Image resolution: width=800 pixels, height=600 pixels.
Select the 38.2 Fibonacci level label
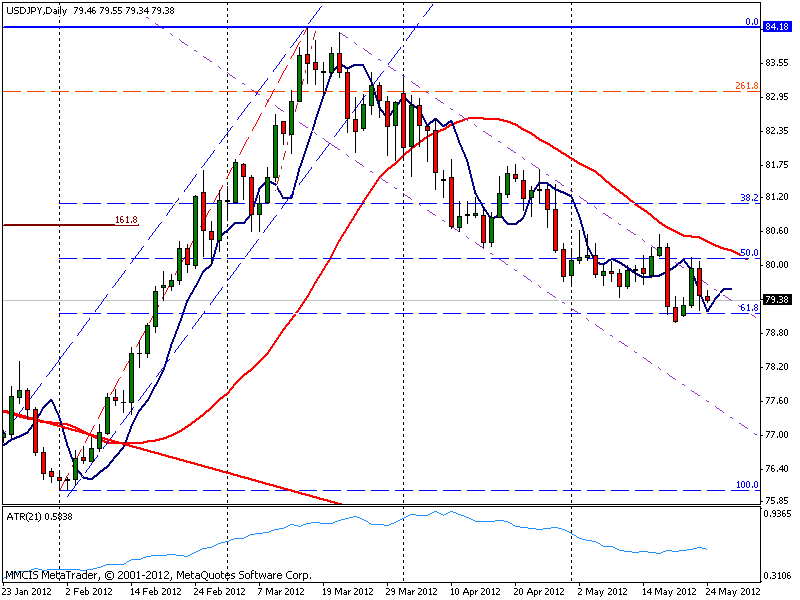point(749,197)
